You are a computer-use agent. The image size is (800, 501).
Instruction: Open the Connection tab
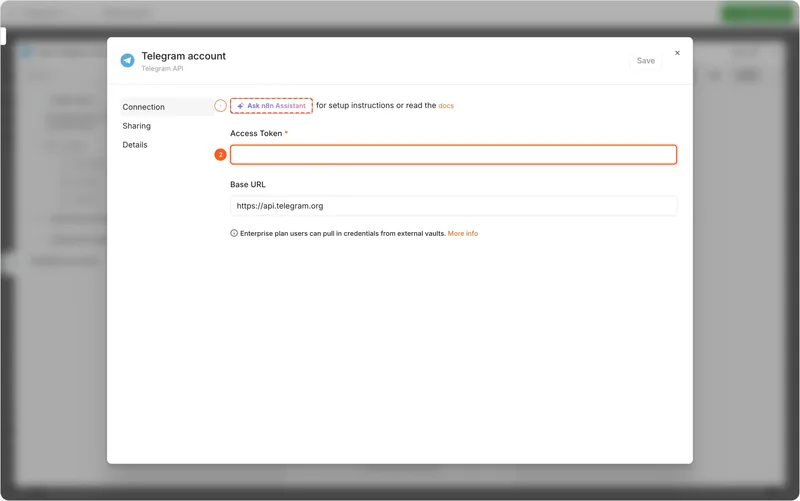point(166,107)
